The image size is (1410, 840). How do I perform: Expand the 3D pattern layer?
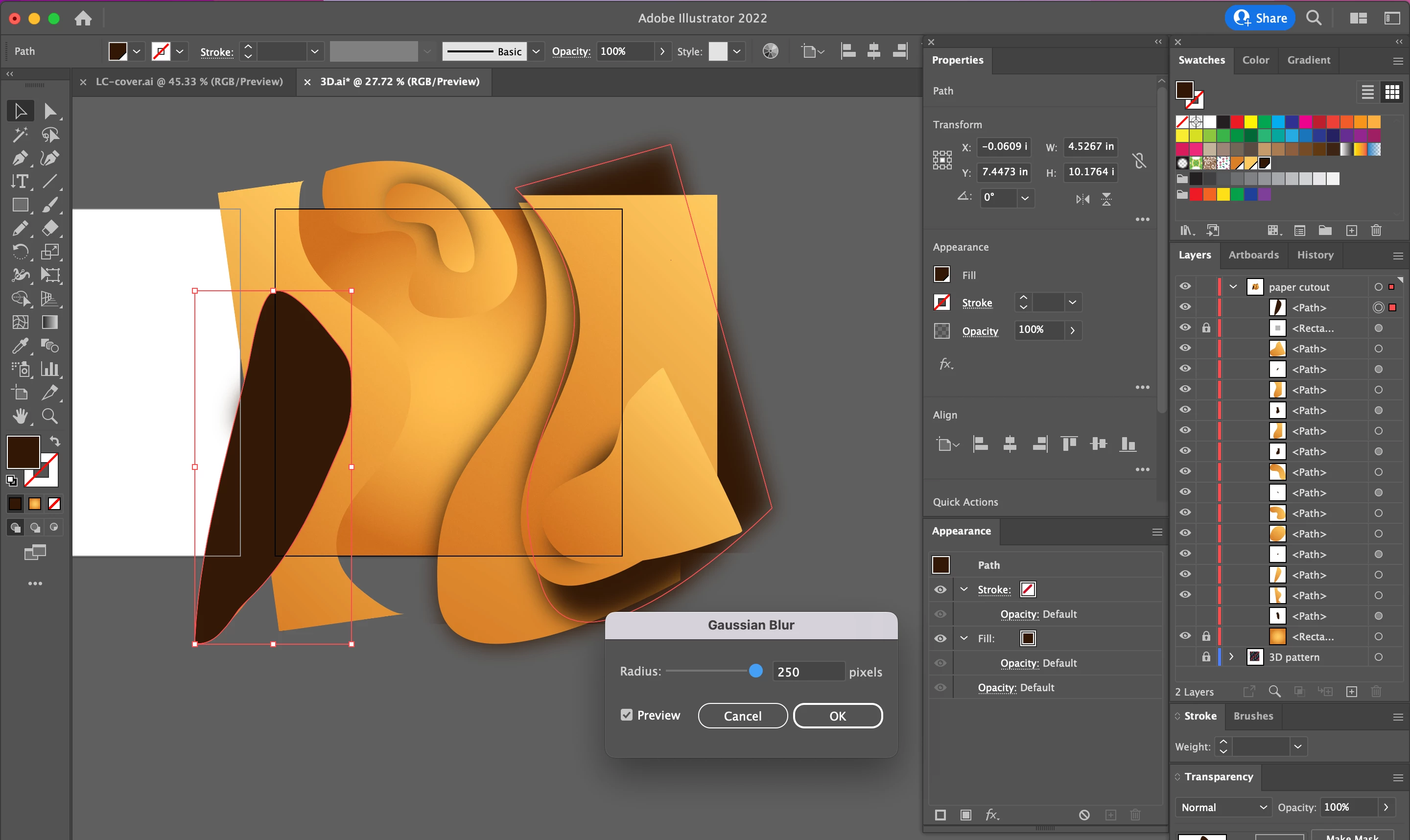click(1231, 656)
